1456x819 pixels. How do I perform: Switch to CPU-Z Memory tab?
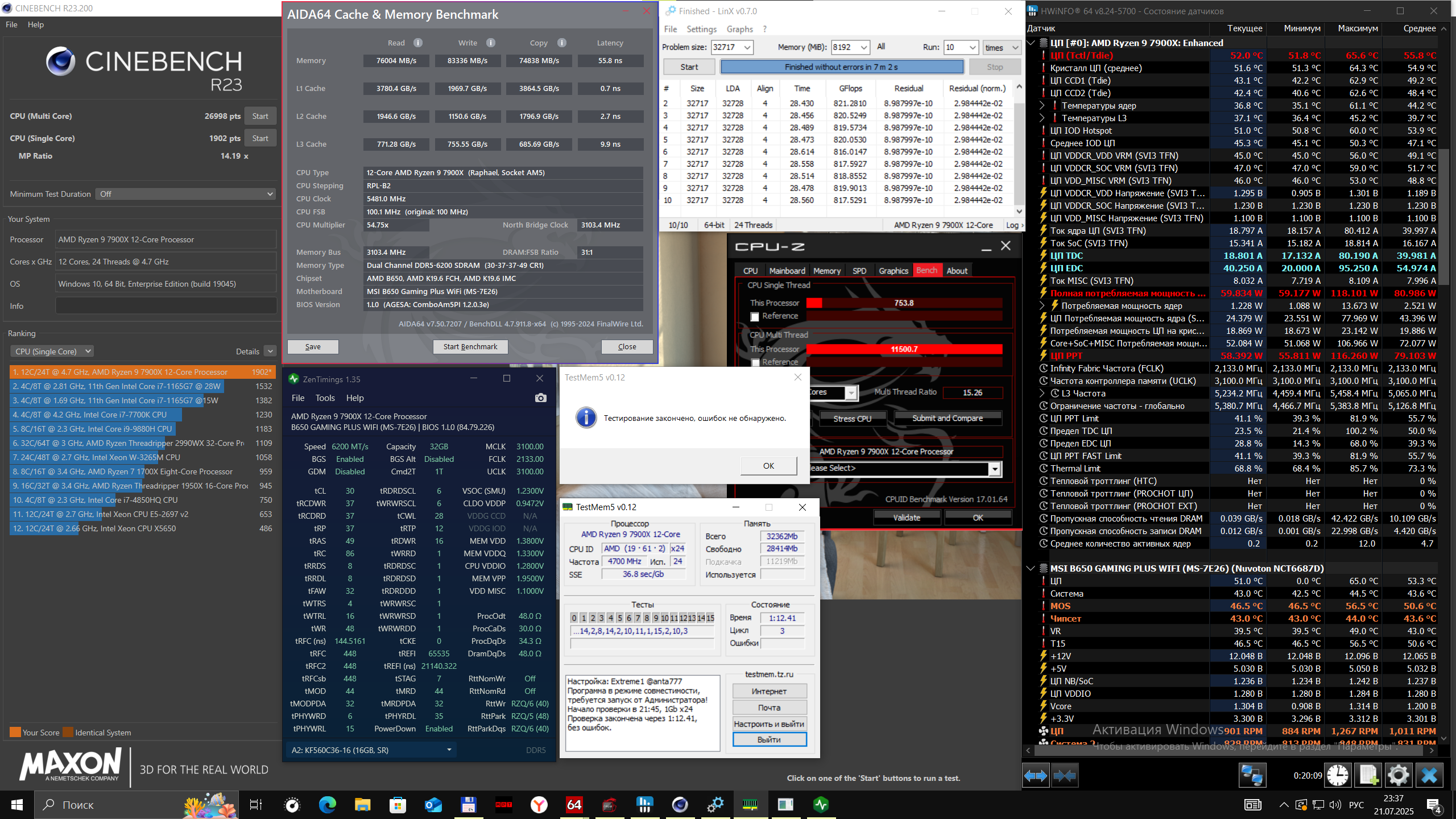[x=826, y=271]
